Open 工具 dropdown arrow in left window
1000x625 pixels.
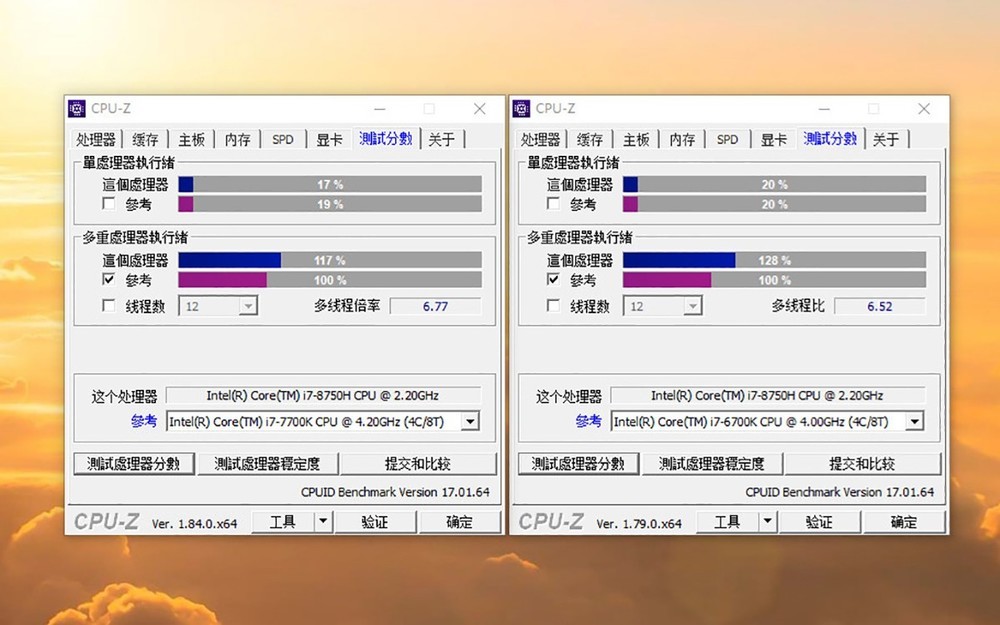(x=323, y=522)
